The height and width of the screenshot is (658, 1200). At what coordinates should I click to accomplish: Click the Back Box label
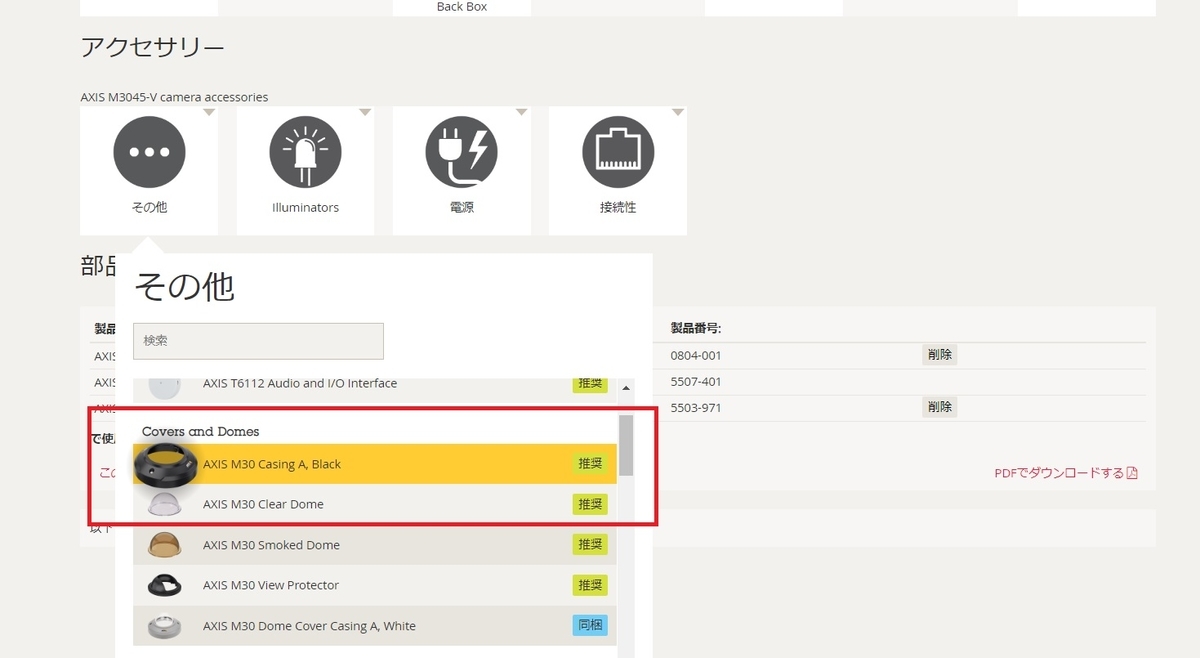462,7
